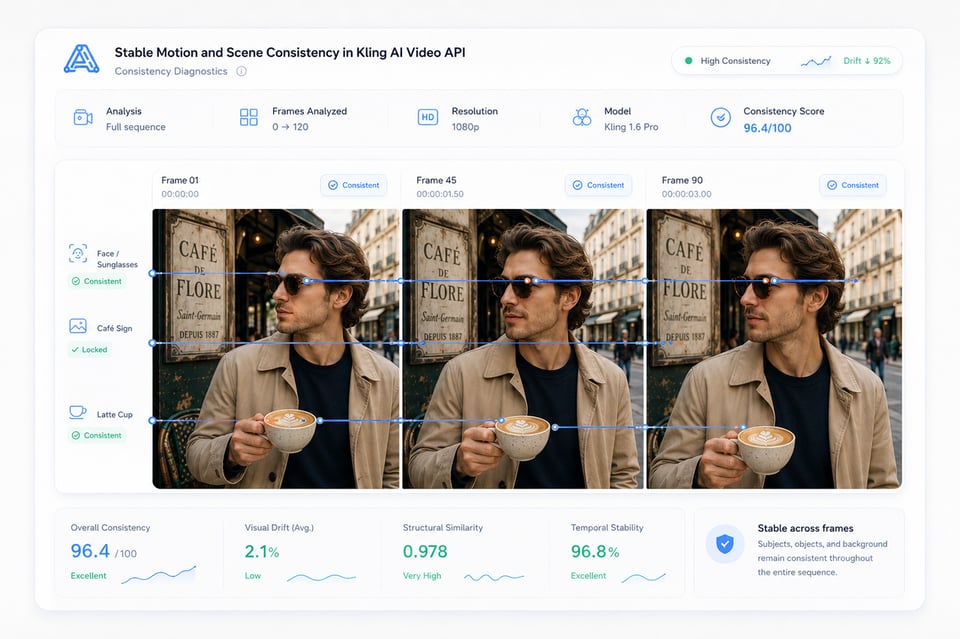Click the 'Frame 90' label
This screenshot has height=639, width=960.
pos(682,180)
